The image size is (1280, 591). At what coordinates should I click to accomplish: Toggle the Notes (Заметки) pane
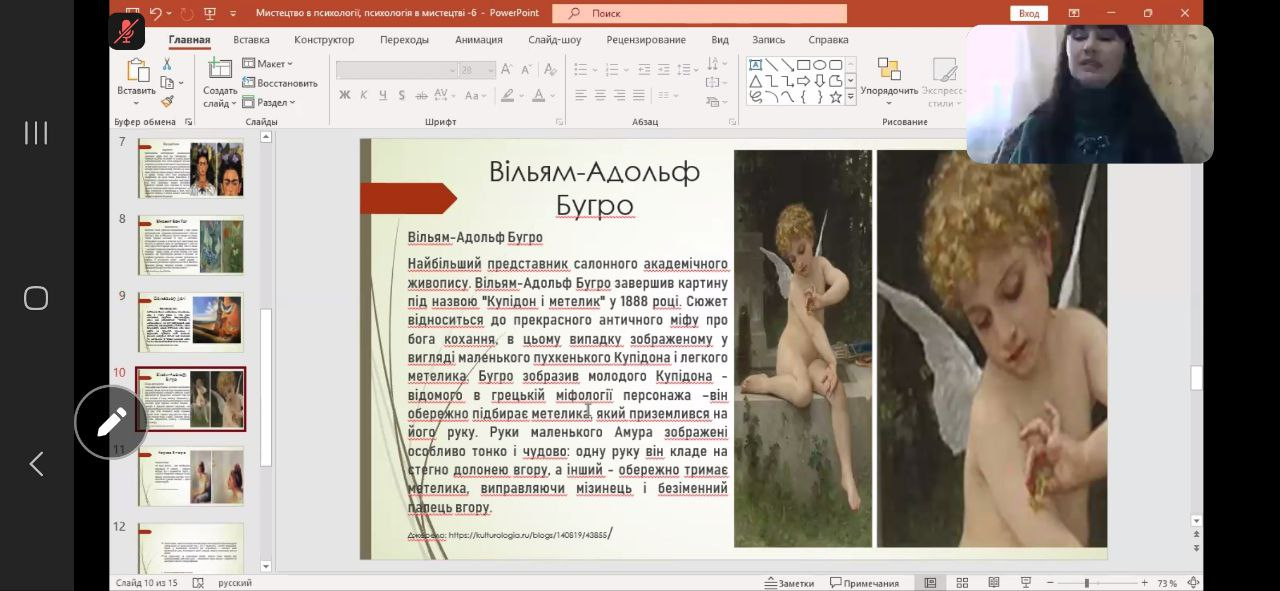tap(789, 583)
